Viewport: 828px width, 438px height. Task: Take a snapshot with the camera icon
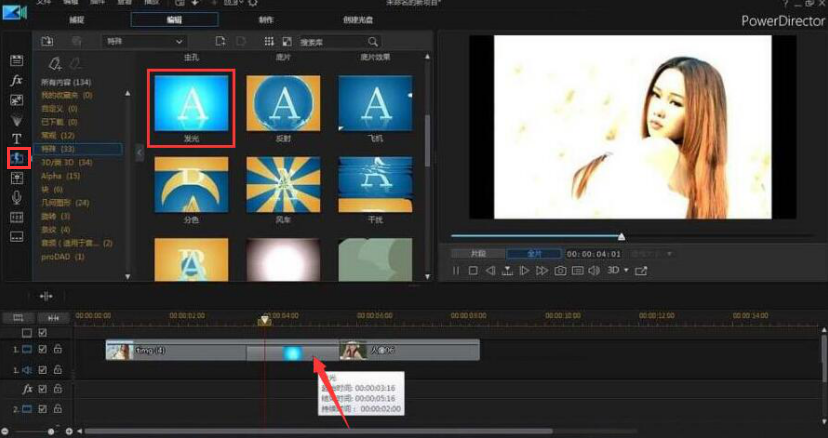pyautogui.click(x=561, y=270)
